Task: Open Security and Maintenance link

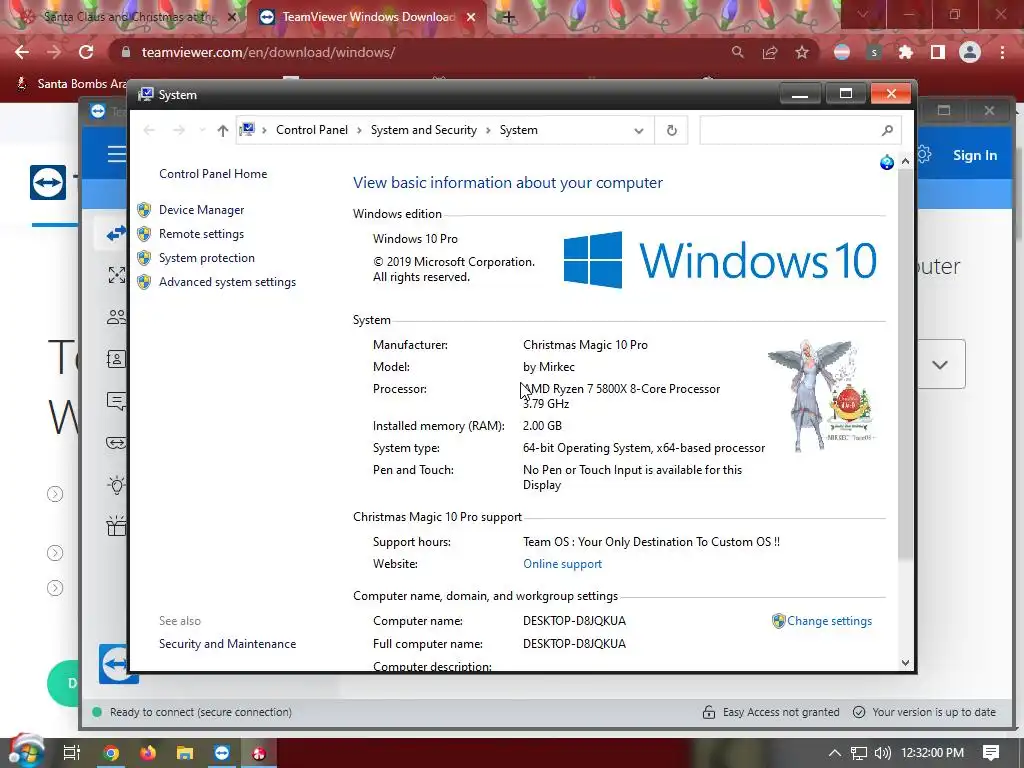Action: [x=227, y=644]
